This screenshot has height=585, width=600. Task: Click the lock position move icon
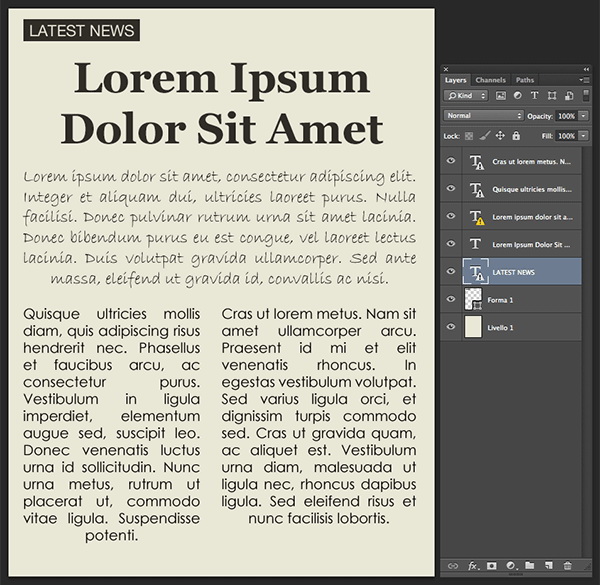[x=500, y=135]
